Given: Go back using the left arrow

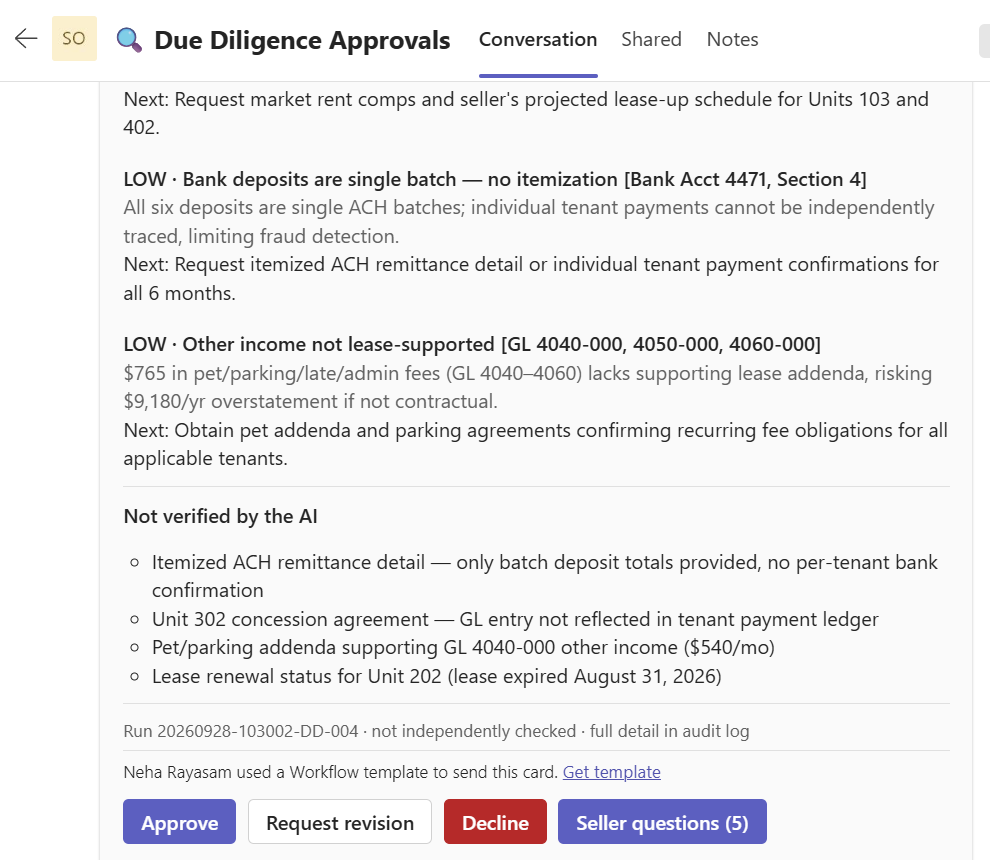Looking at the screenshot, I should 26,39.
